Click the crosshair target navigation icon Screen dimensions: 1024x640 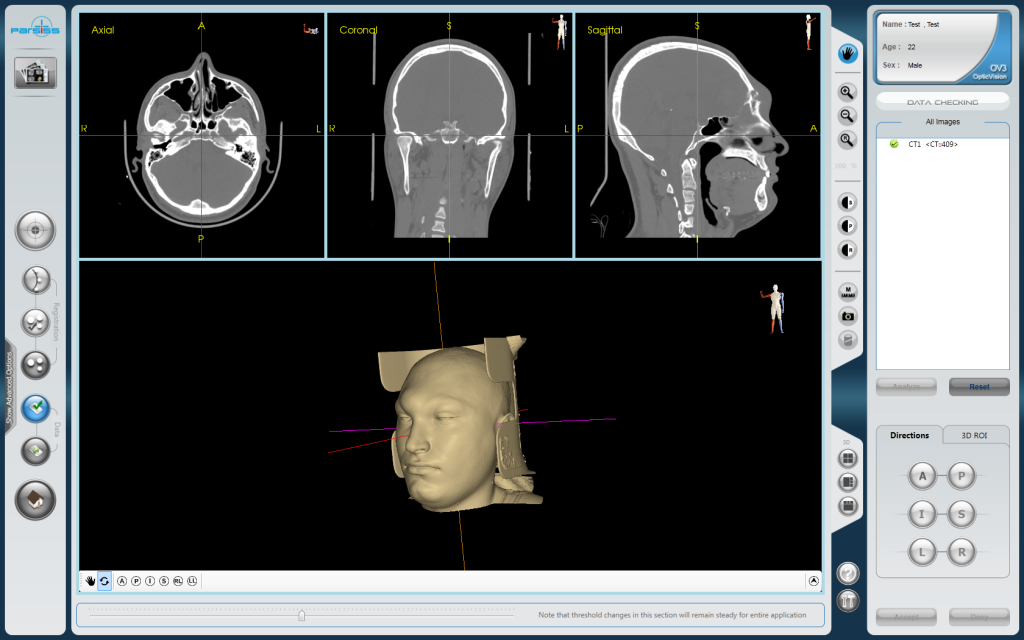(35, 230)
